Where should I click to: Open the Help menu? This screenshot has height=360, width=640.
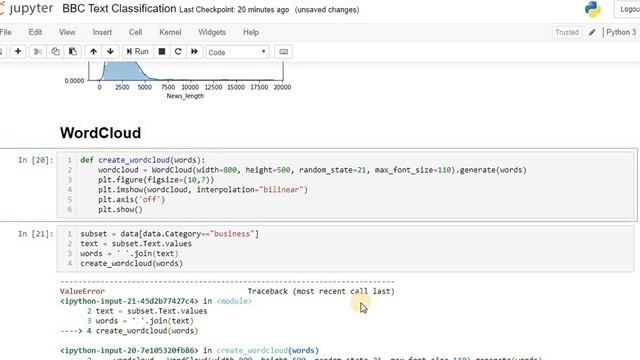coord(251,32)
